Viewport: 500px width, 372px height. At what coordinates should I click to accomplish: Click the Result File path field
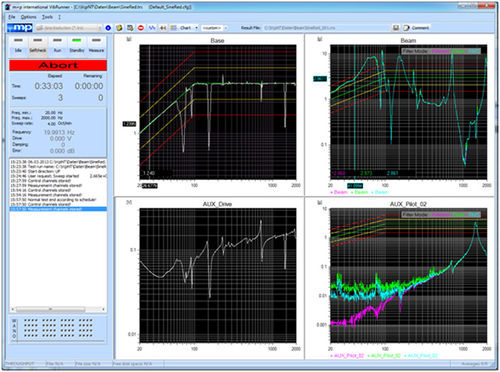pyautogui.click(x=327, y=28)
